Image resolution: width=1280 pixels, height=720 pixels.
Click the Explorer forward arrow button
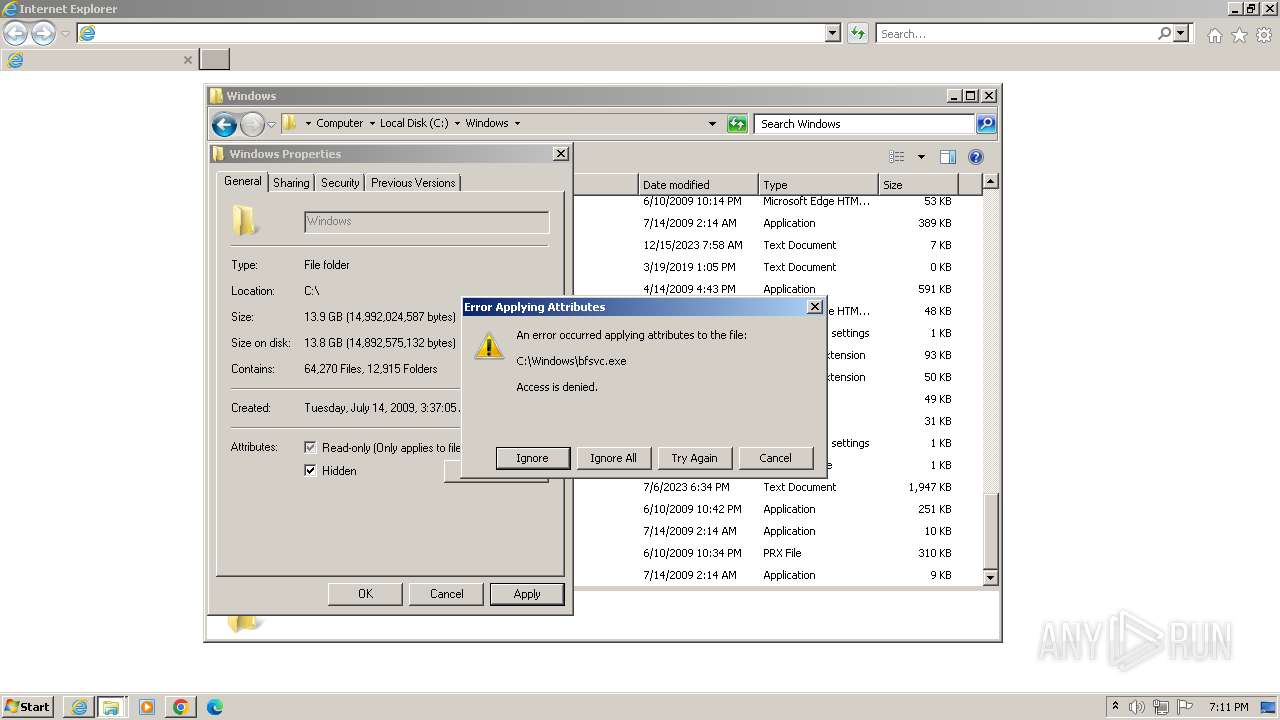pyautogui.click(x=252, y=124)
